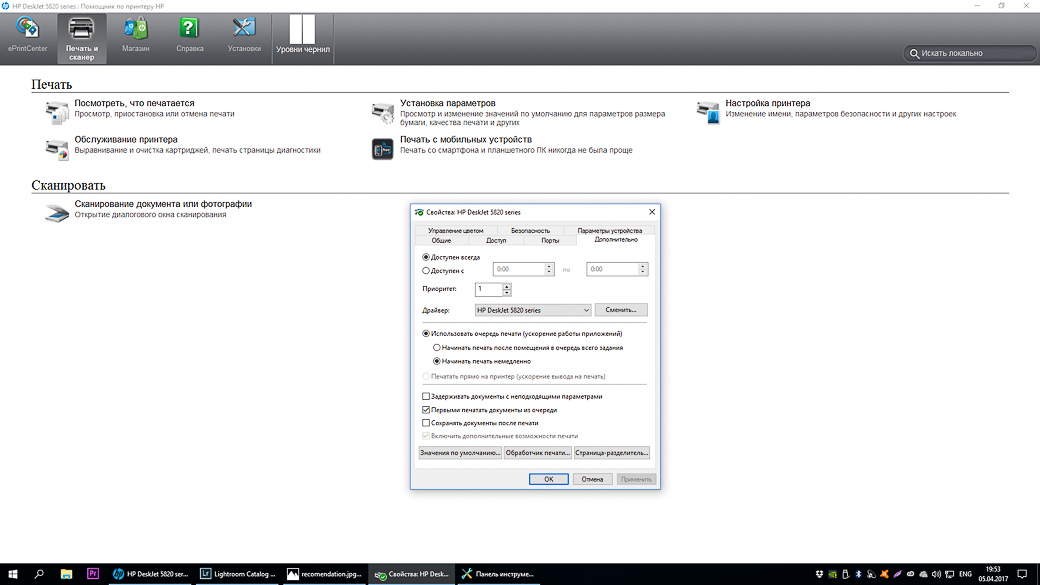Enable Сохранять документы после печати
The height and width of the screenshot is (585, 1040).
click(x=426, y=422)
